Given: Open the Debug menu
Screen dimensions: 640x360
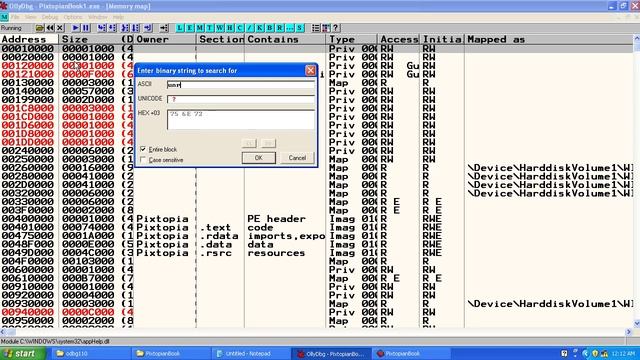Looking at the screenshot, I should 50,17.
